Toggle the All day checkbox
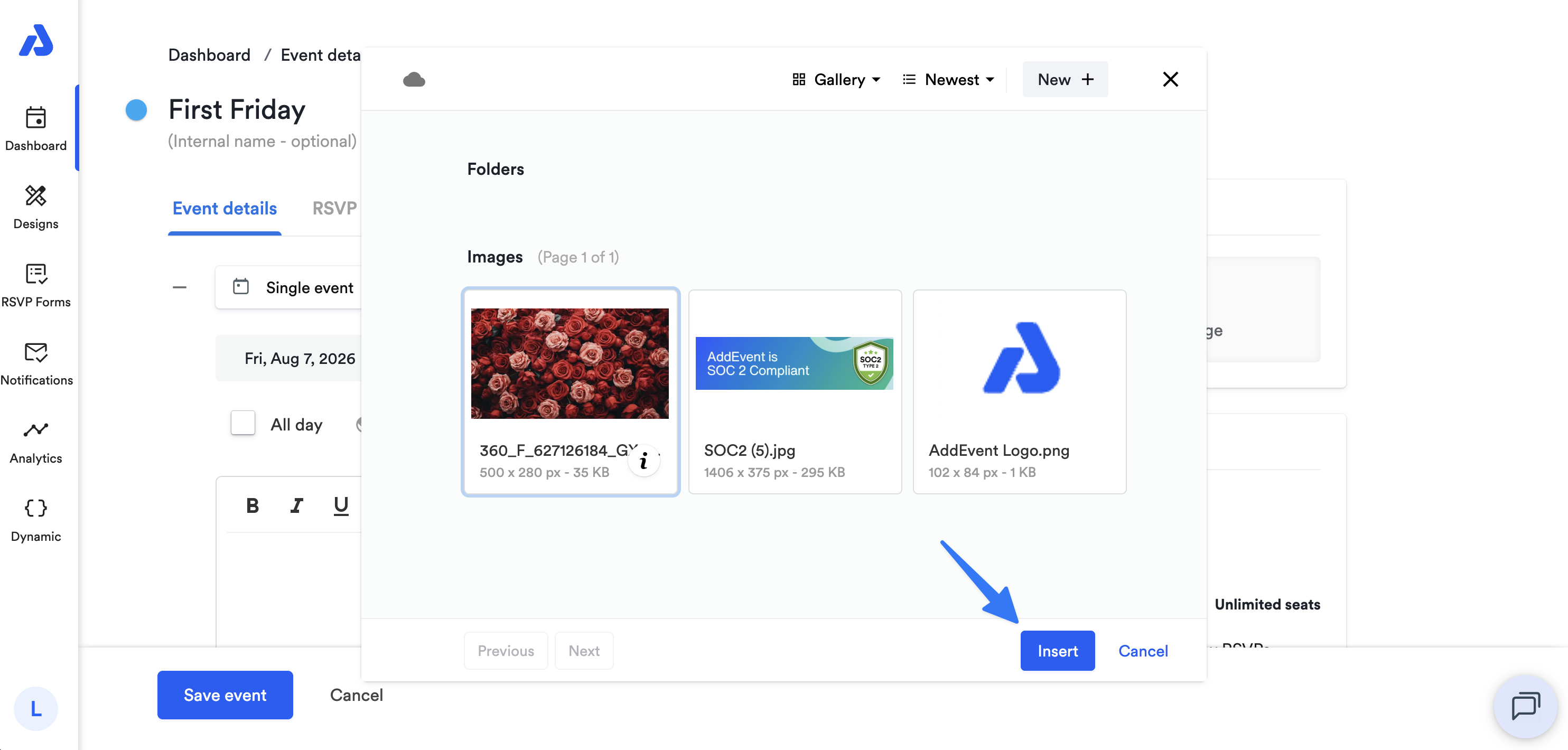Screen dimensions: 1568x750 [x=243, y=424]
